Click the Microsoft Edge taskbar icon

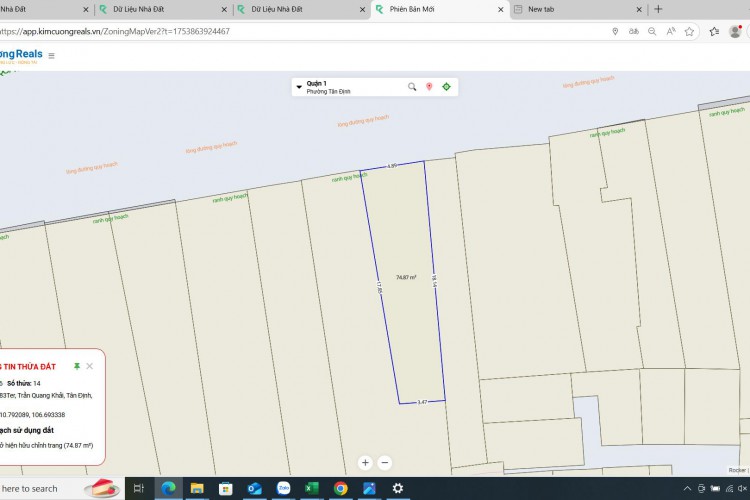tap(168, 489)
